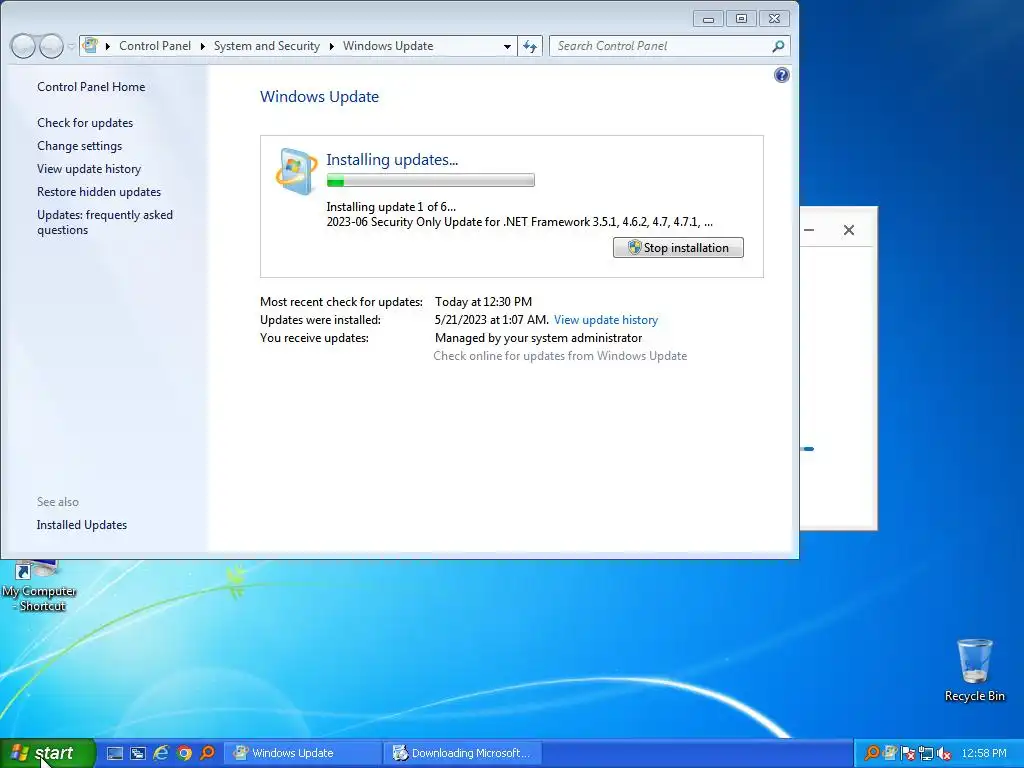Click System and Security in the breadcrumb

(266, 46)
